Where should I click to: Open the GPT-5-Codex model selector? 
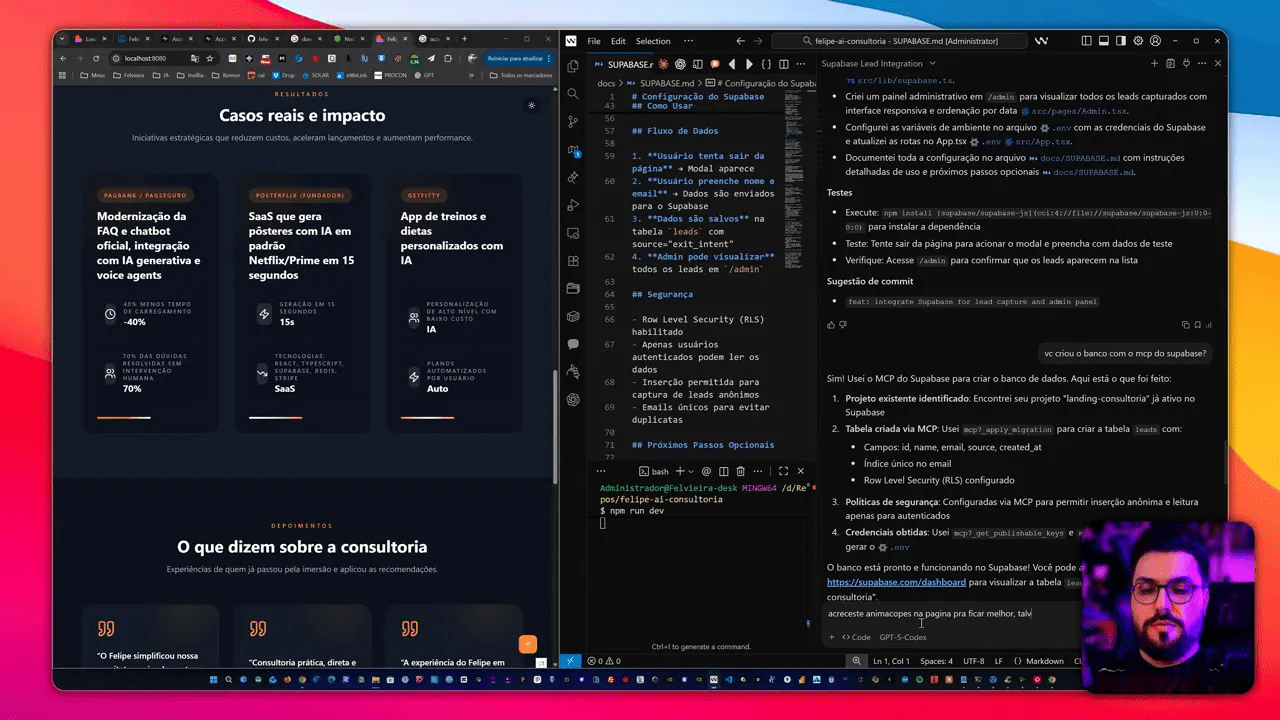click(903, 637)
